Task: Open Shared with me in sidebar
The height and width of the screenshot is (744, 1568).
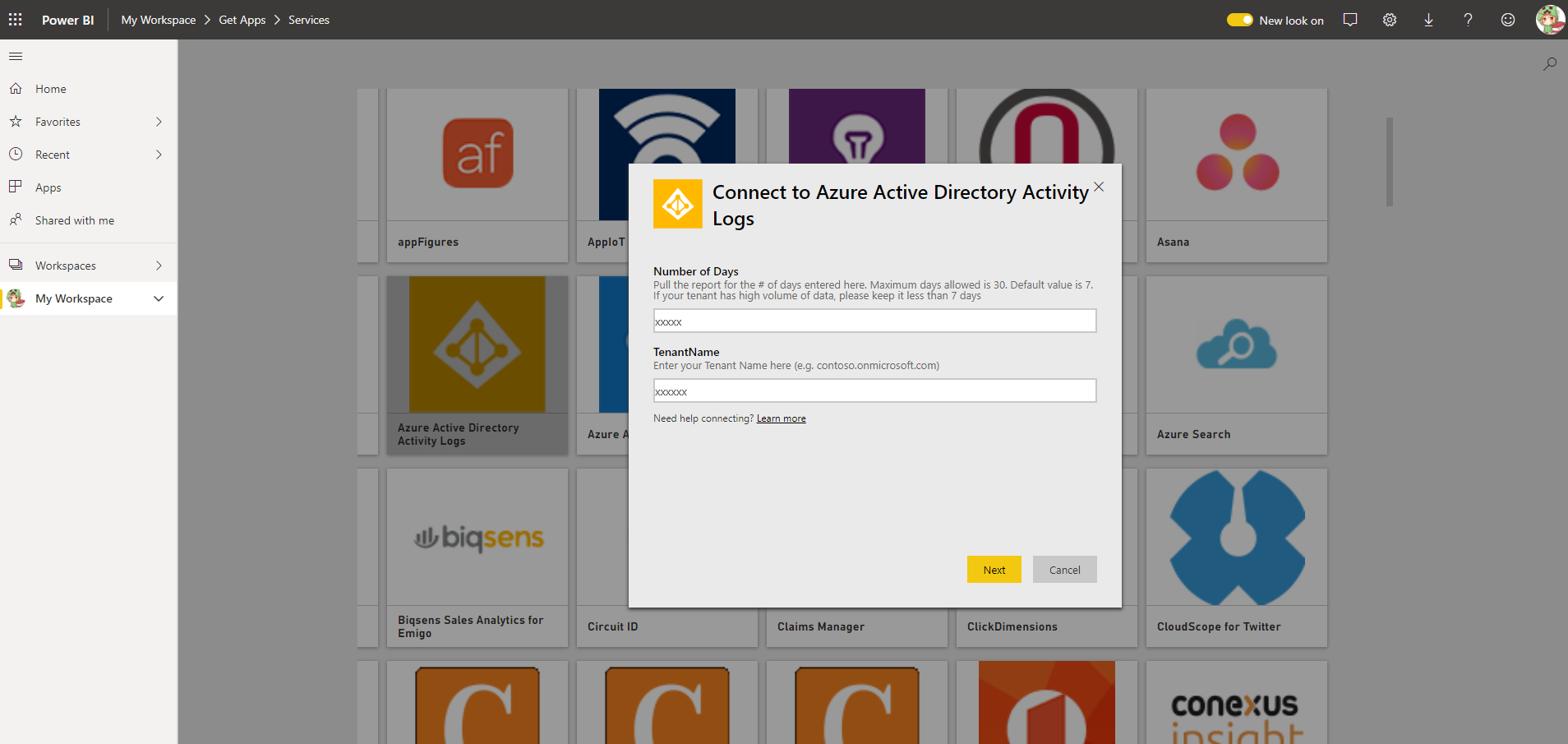Action: point(89,220)
